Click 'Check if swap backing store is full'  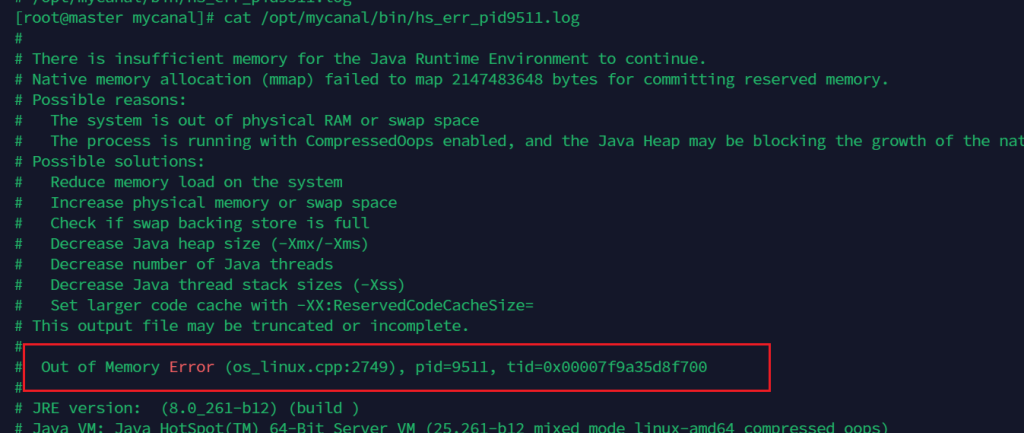click(210, 223)
